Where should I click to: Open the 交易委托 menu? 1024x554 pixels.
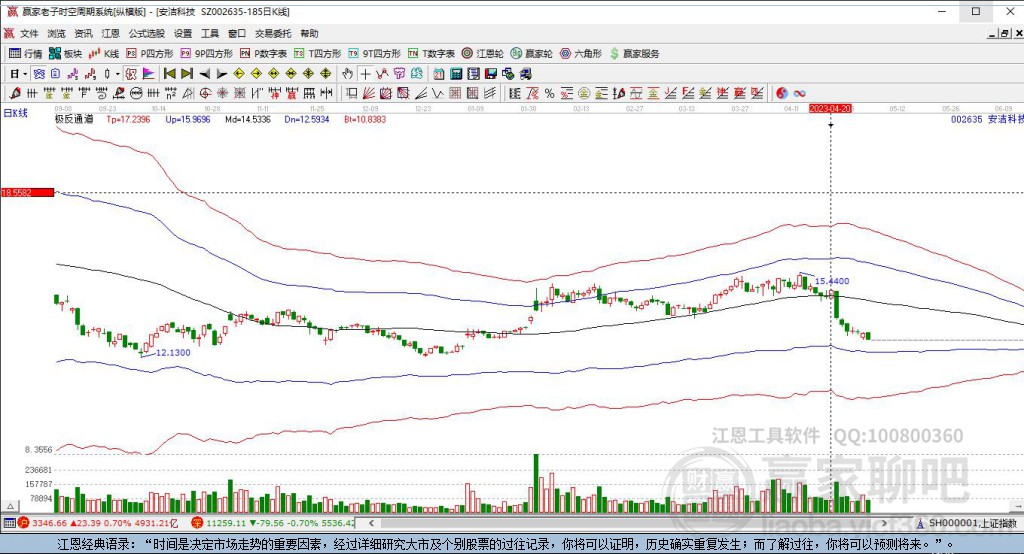coord(272,33)
